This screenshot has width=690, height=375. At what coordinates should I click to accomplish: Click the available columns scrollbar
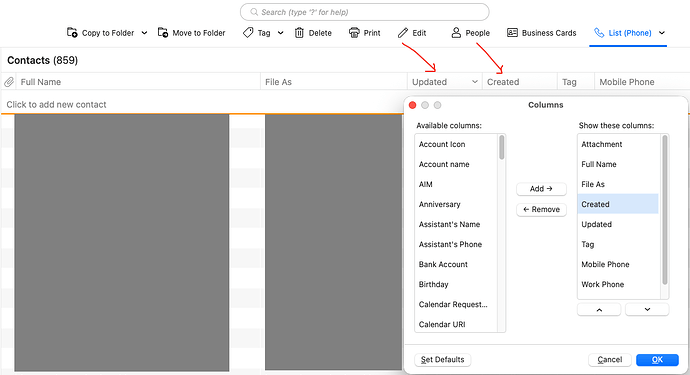pyautogui.click(x=502, y=147)
